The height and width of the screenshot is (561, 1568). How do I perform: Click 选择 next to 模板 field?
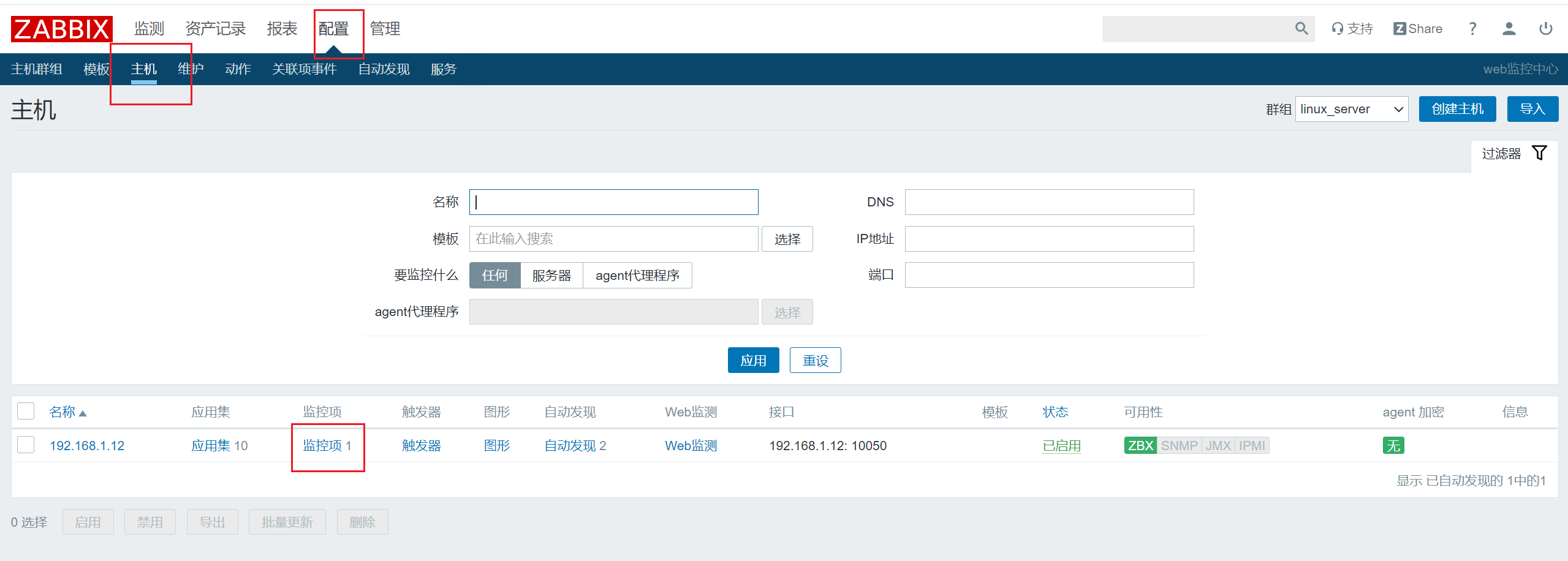(787, 239)
